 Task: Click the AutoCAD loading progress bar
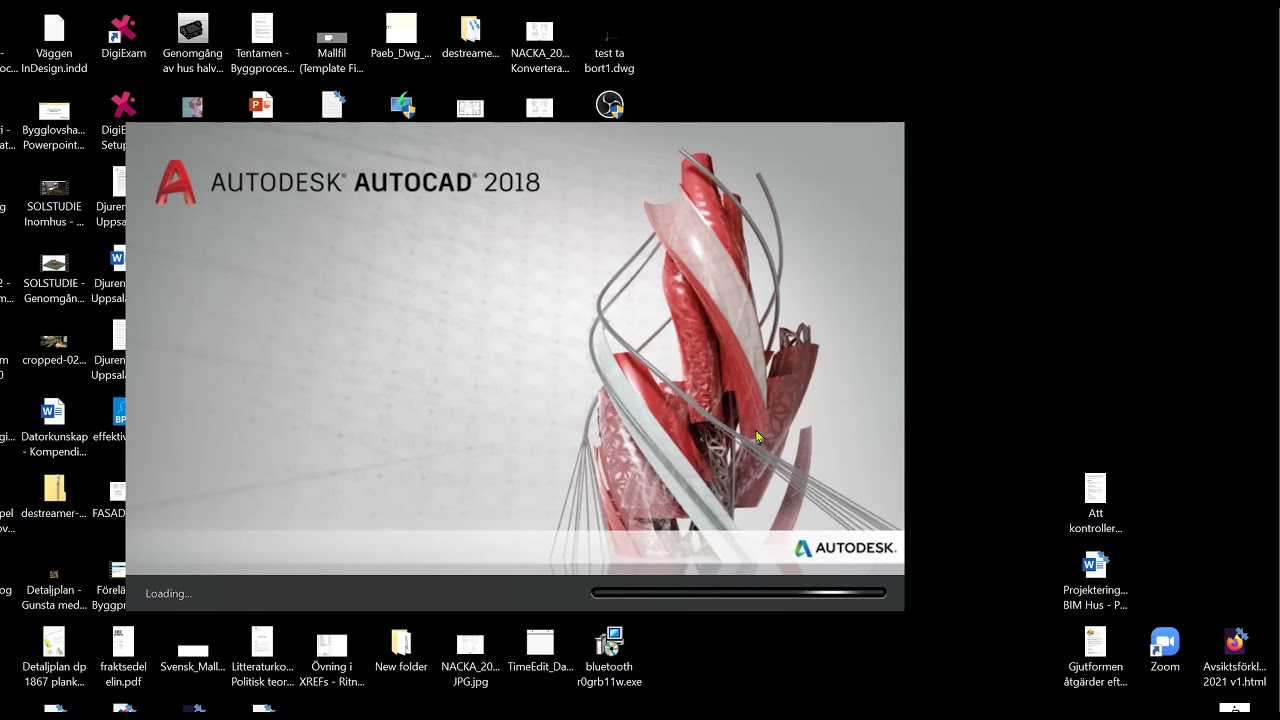[x=738, y=593]
